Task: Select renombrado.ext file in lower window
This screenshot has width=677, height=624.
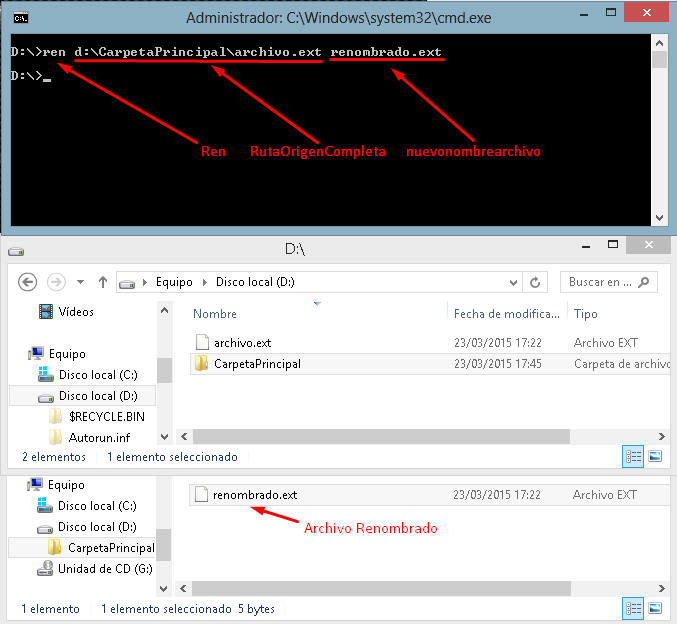Action: [430, 495]
